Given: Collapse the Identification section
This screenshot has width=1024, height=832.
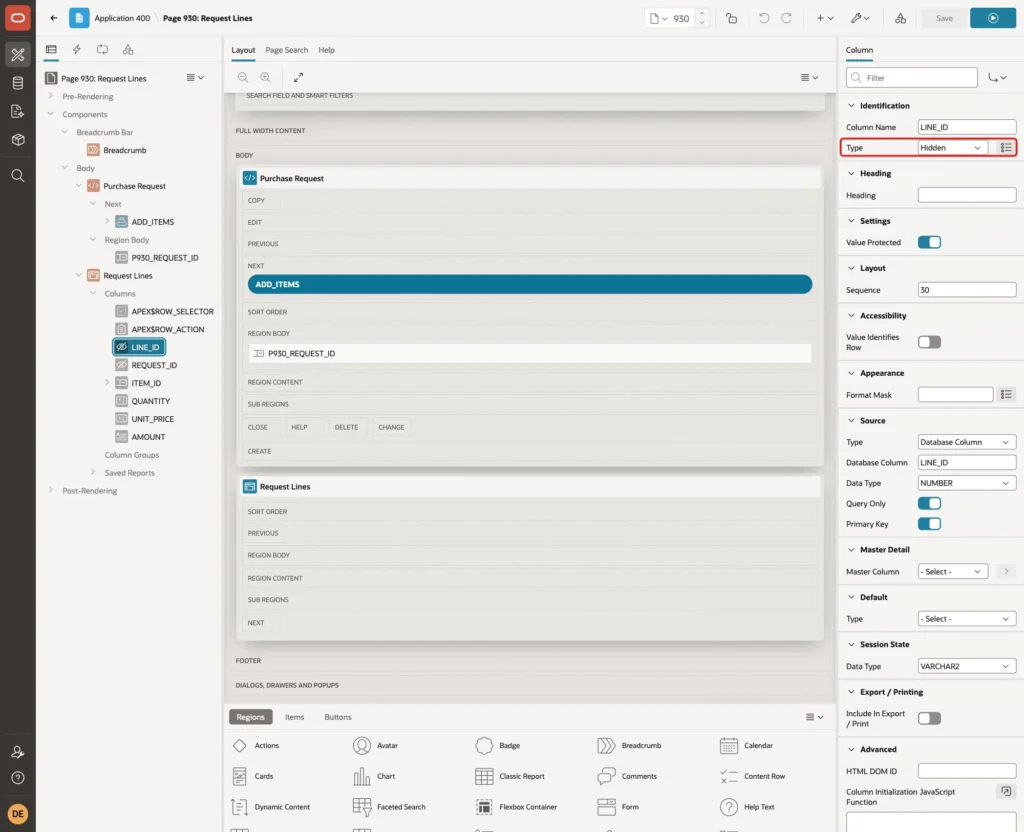Looking at the screenshot, I should [851, 106].
